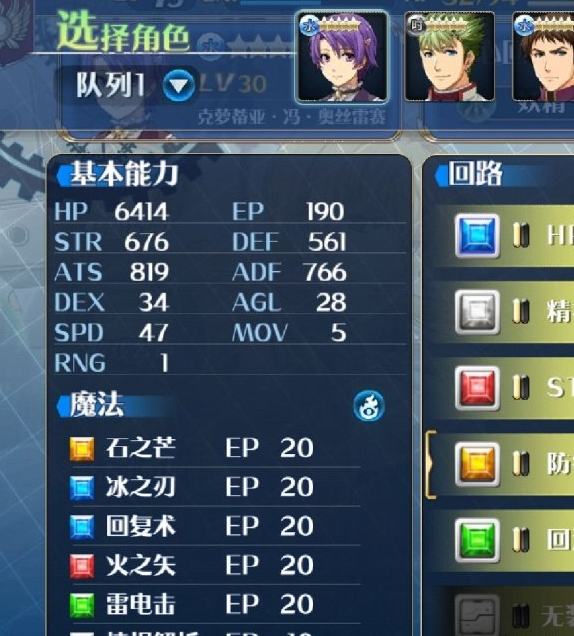Click the green quartz slot
574x636 pixels.
477,540
